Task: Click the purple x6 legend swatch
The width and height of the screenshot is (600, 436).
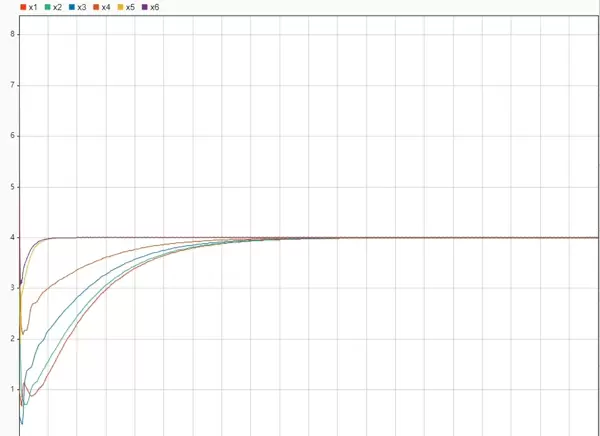Action: pos(145,7)
